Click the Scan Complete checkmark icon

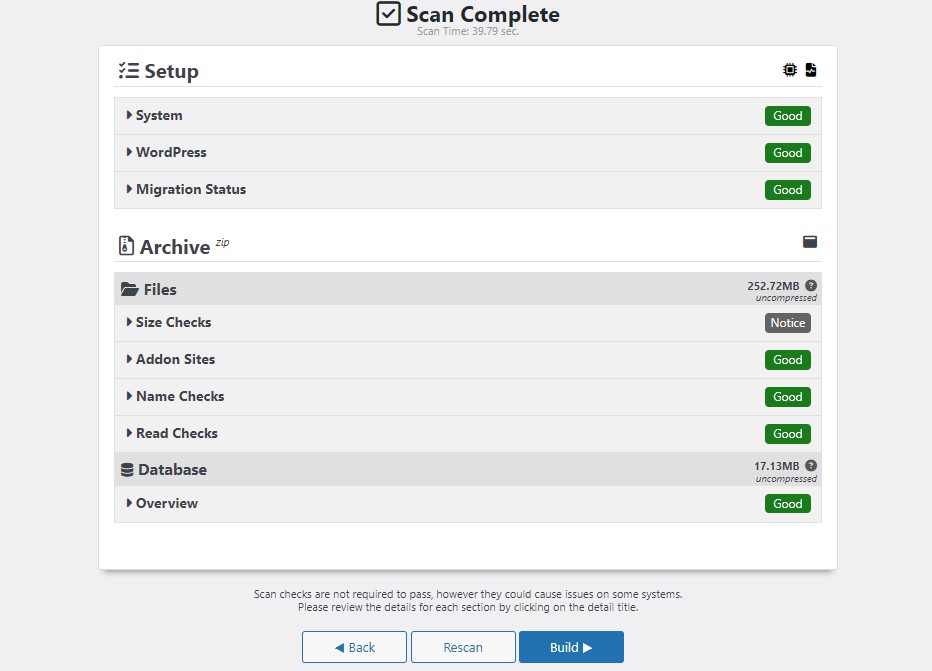(x=388, y=13)
